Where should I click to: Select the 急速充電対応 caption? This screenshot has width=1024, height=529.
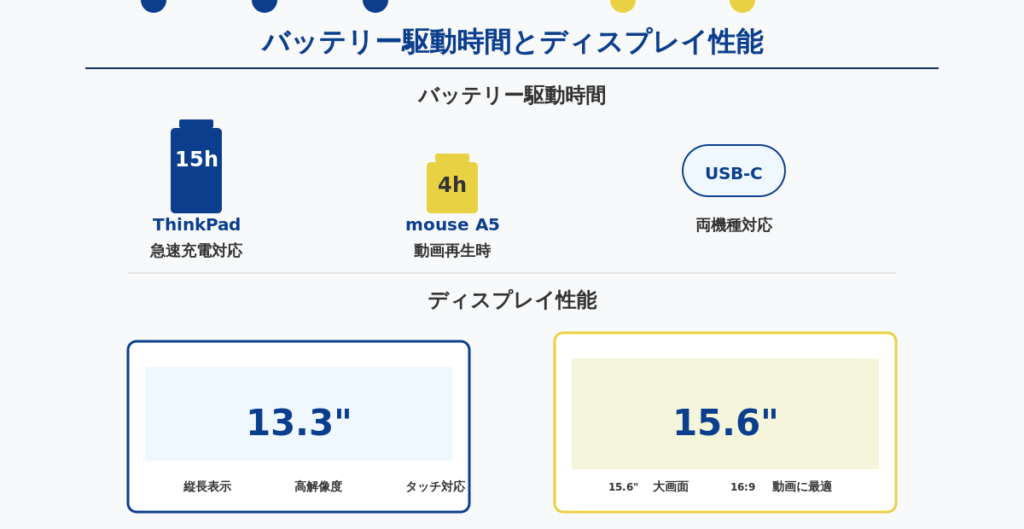coord(196,250)
